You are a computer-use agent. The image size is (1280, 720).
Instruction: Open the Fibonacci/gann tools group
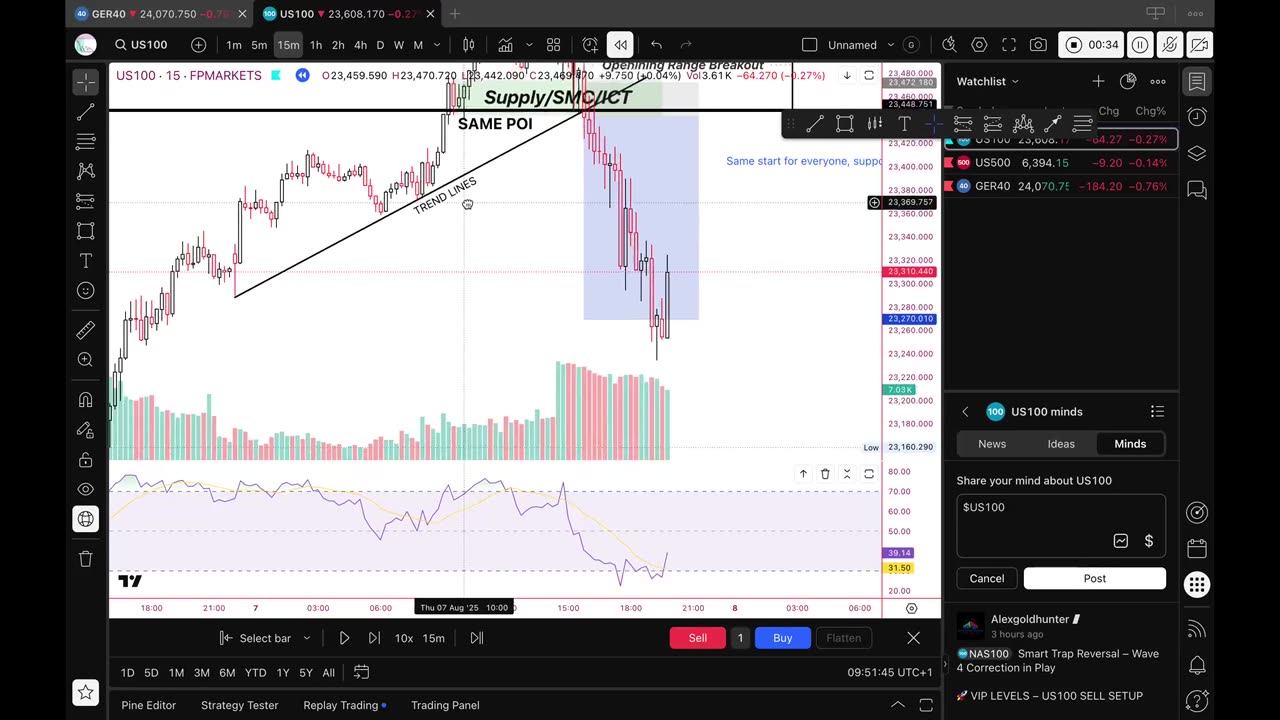tap(86, 141)
